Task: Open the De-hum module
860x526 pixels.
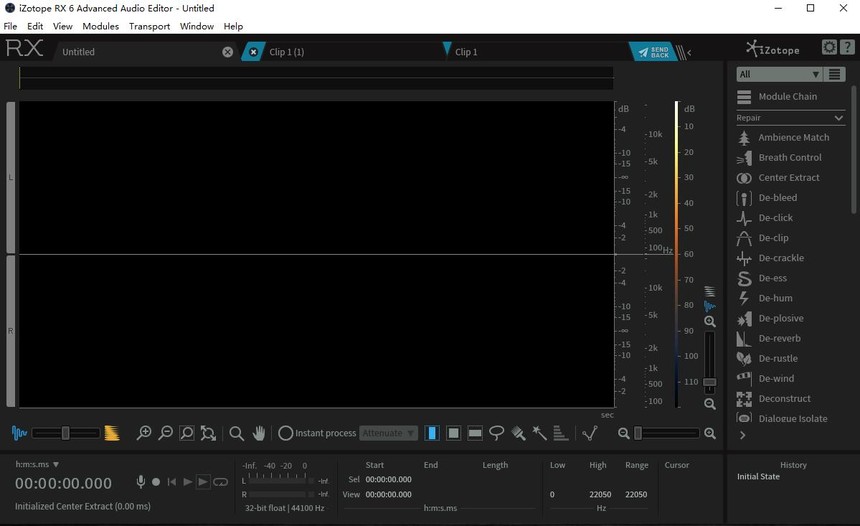Action: point(790,298)
